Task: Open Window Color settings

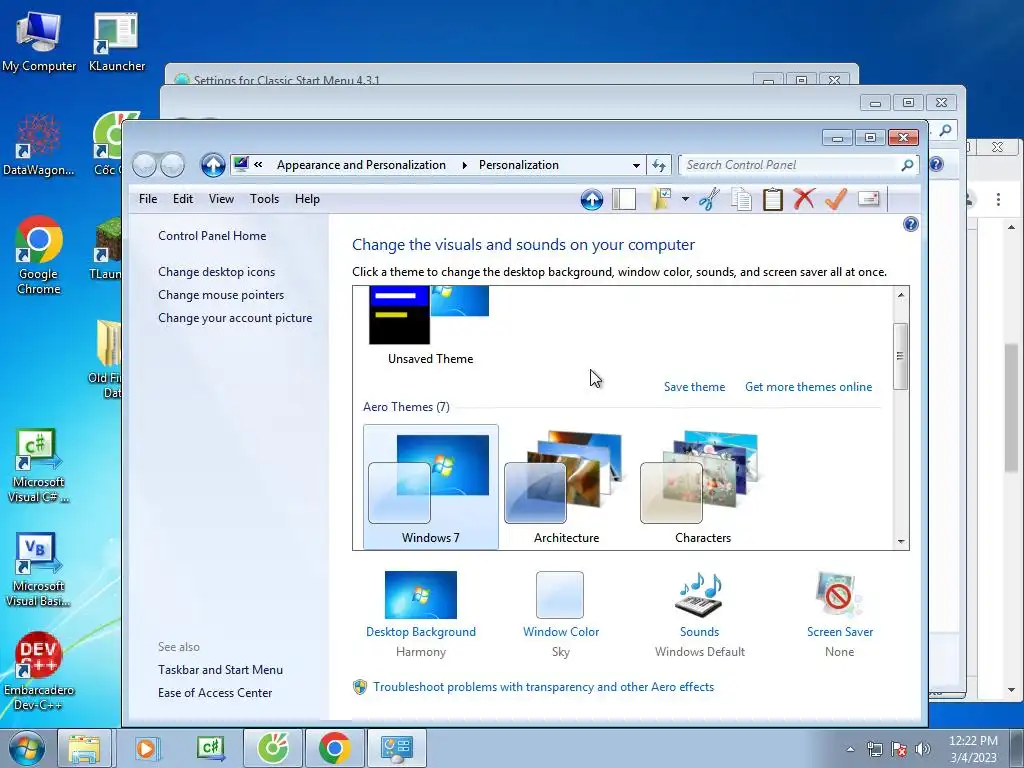Action: pos(561,614)
